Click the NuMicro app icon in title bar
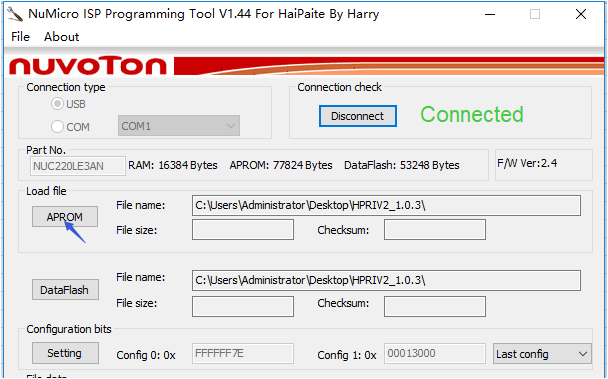608x379 pixels. (x=15, y=14)
